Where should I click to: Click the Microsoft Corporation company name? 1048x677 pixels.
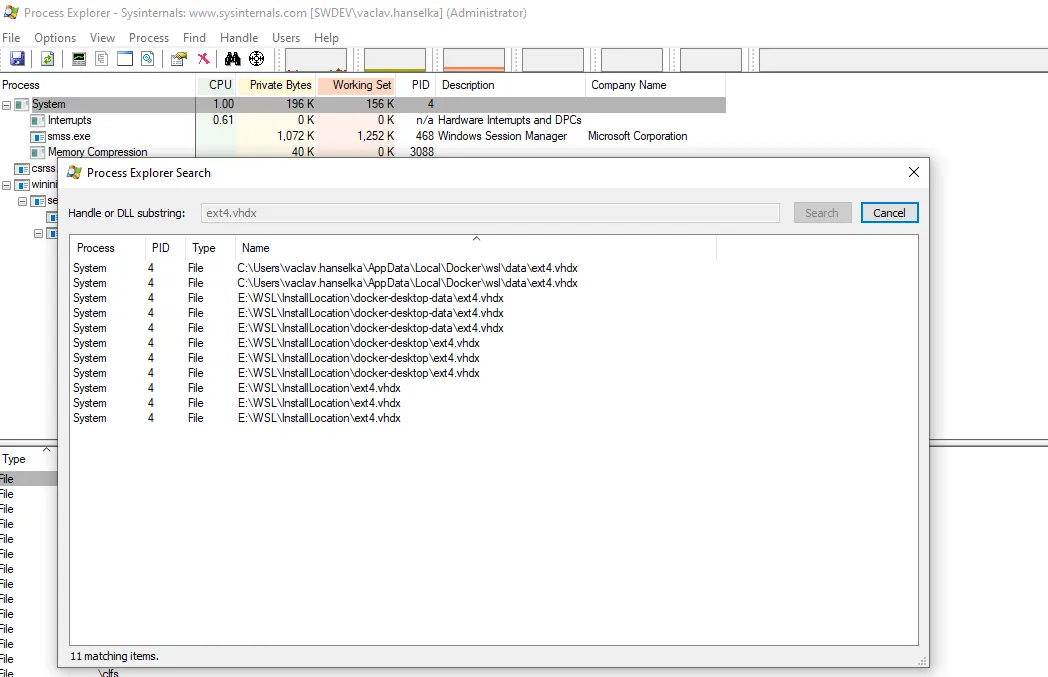638,136
